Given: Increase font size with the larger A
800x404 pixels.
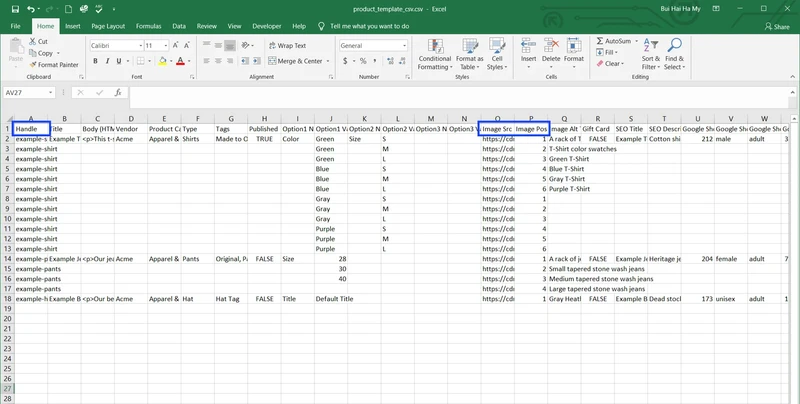Looking at the screenshot, I should pos(176,45).
